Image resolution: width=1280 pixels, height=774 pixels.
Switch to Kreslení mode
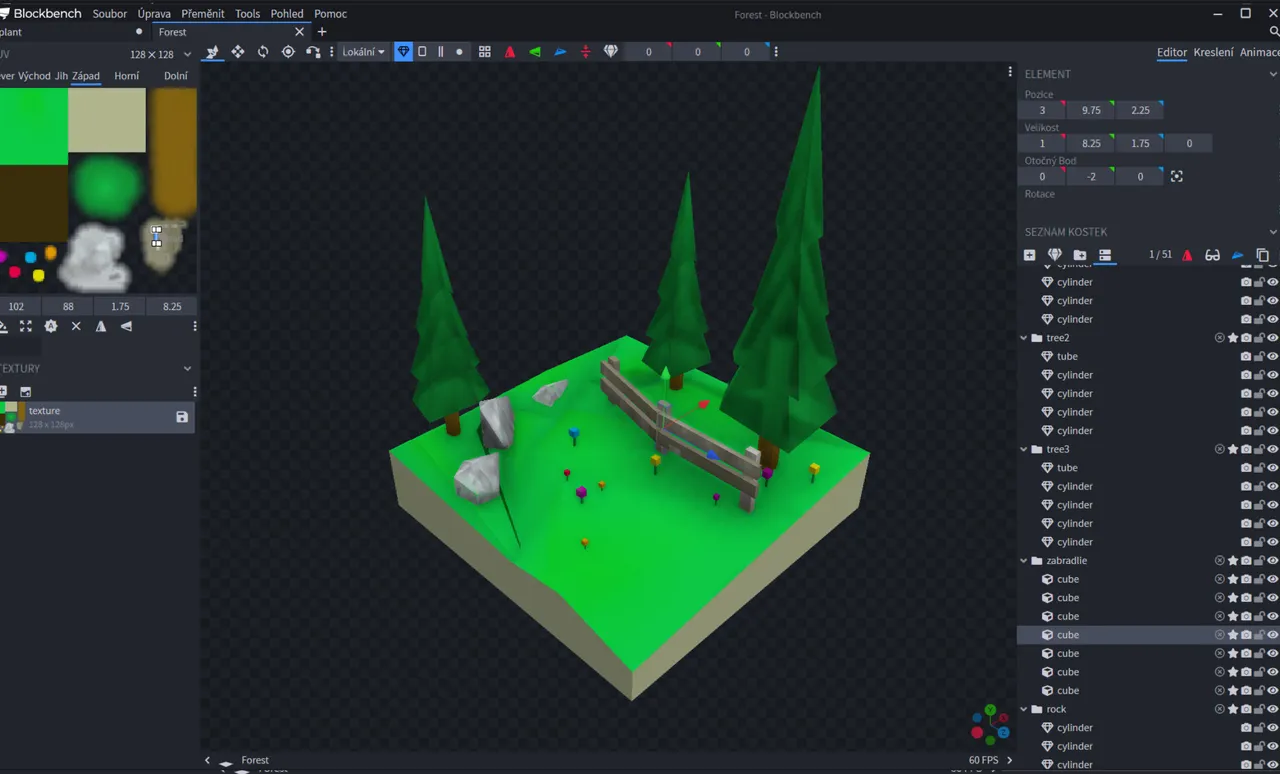1213,52
